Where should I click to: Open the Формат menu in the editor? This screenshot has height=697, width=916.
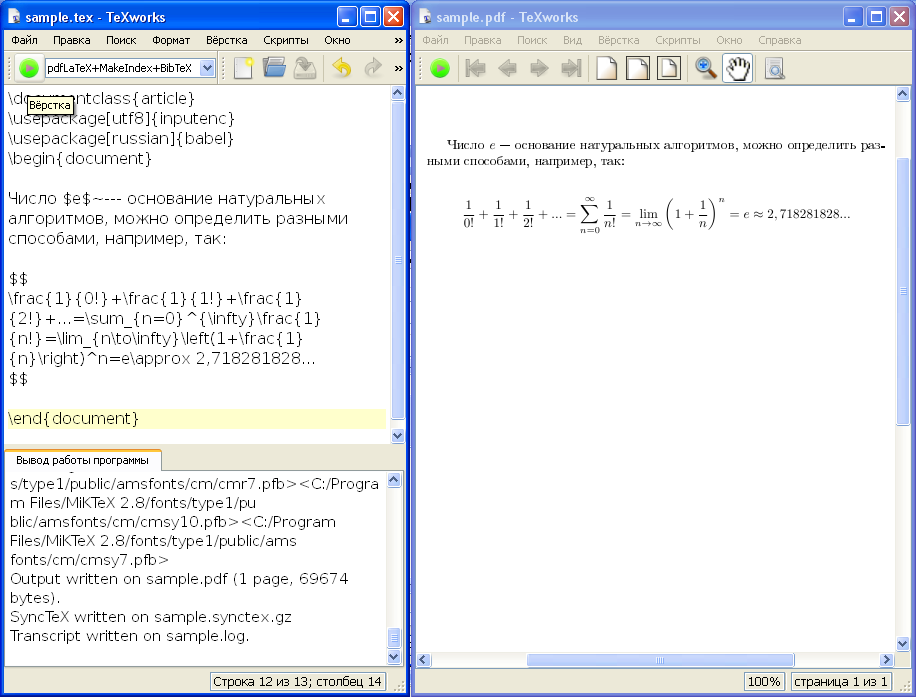171,41
